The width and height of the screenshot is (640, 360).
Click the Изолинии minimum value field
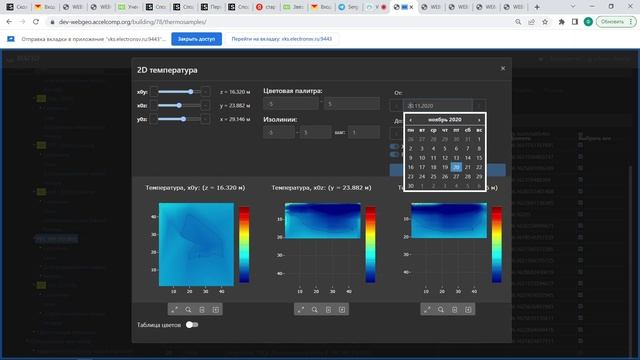click(x=279, y=132)
